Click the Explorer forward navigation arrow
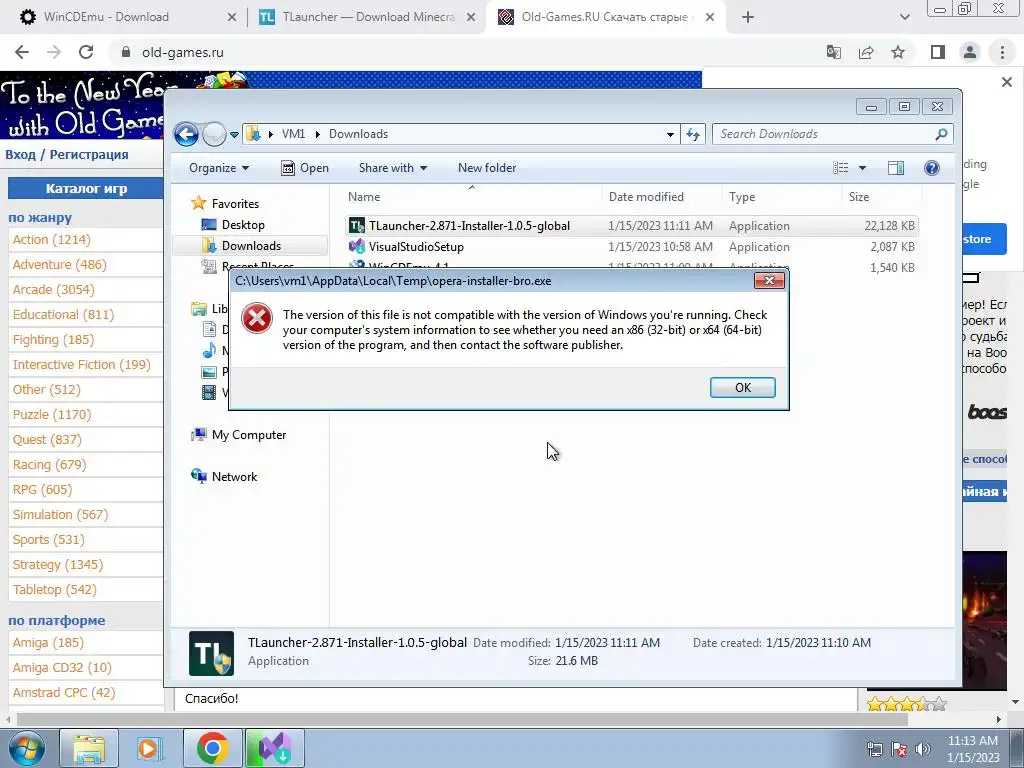 pyautogui.click(x=214, y=135)
